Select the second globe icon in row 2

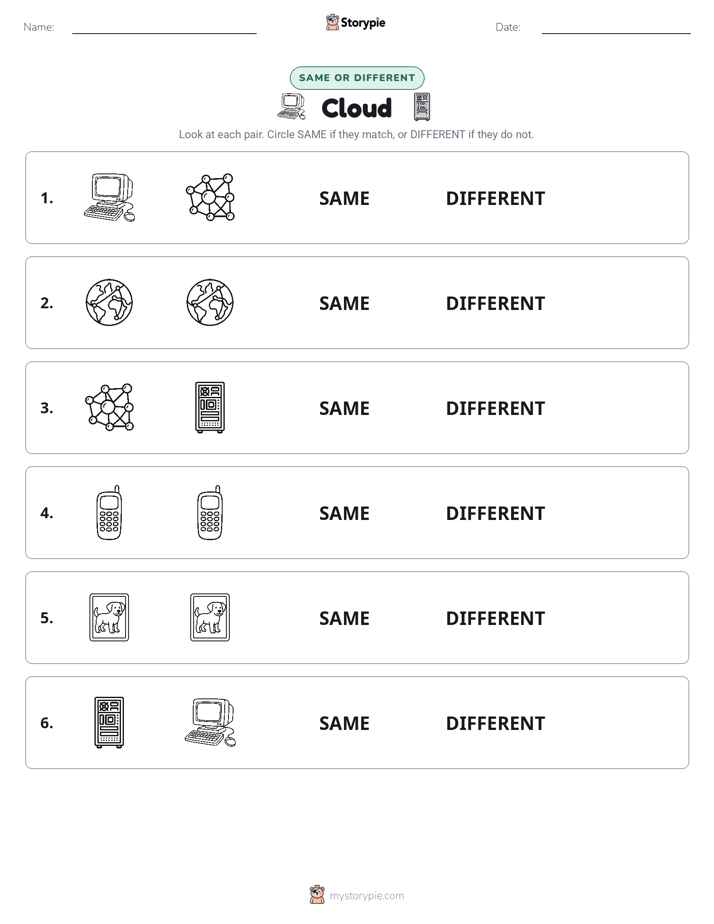pos(210,302)
